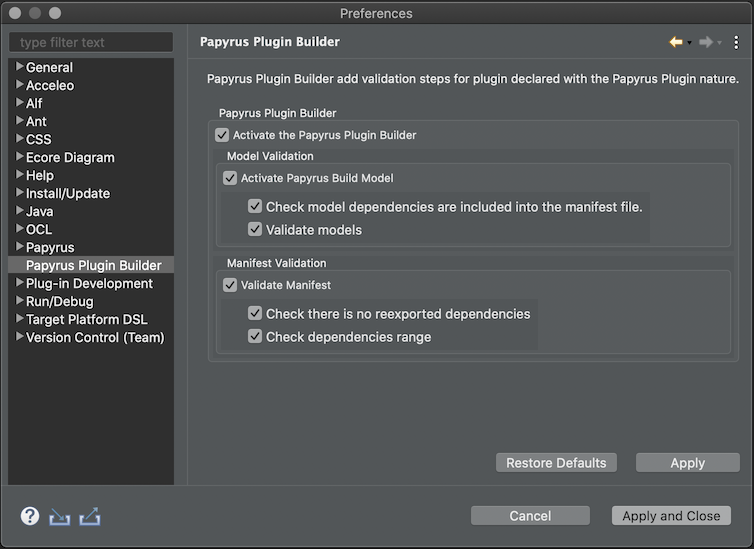Expand the Ecore Diagram tree node
Viewport: 754px width, 549px height.
pos(20,156)
